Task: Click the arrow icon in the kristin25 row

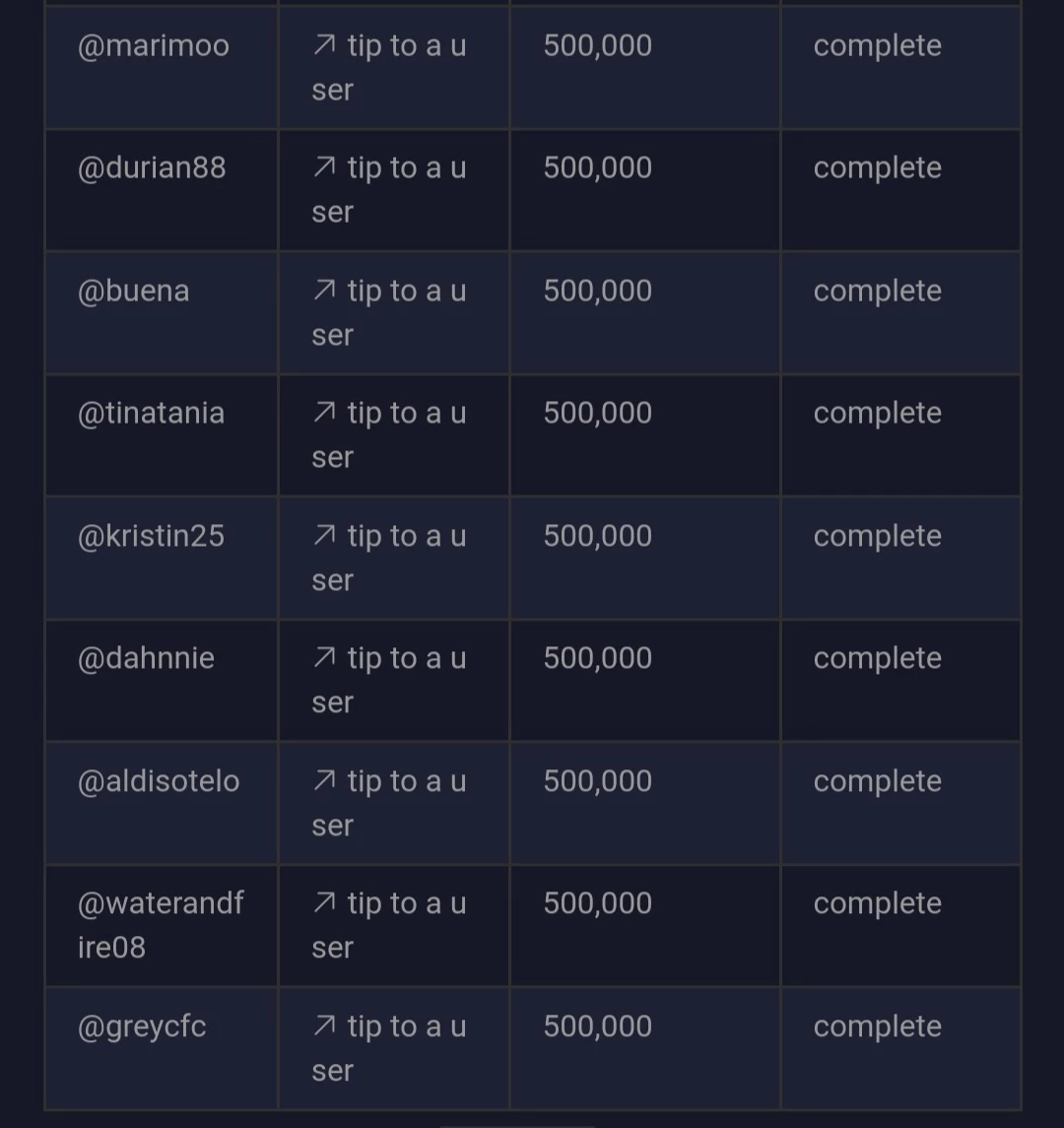Action: tap(324, 536)
